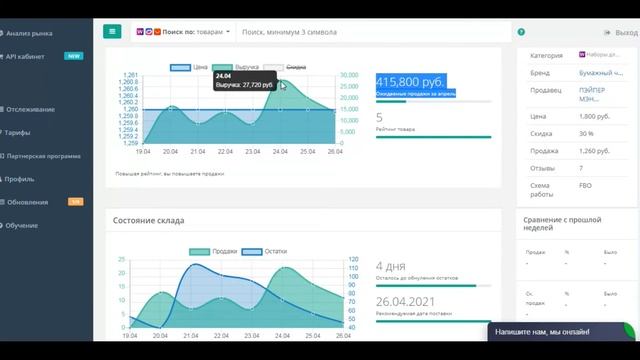Image resolution: width=640 pixels, height=360 pixels.
Task: Toggle the 'Выручка' legend swatch in top chart
Action: (x=222, y=67)
